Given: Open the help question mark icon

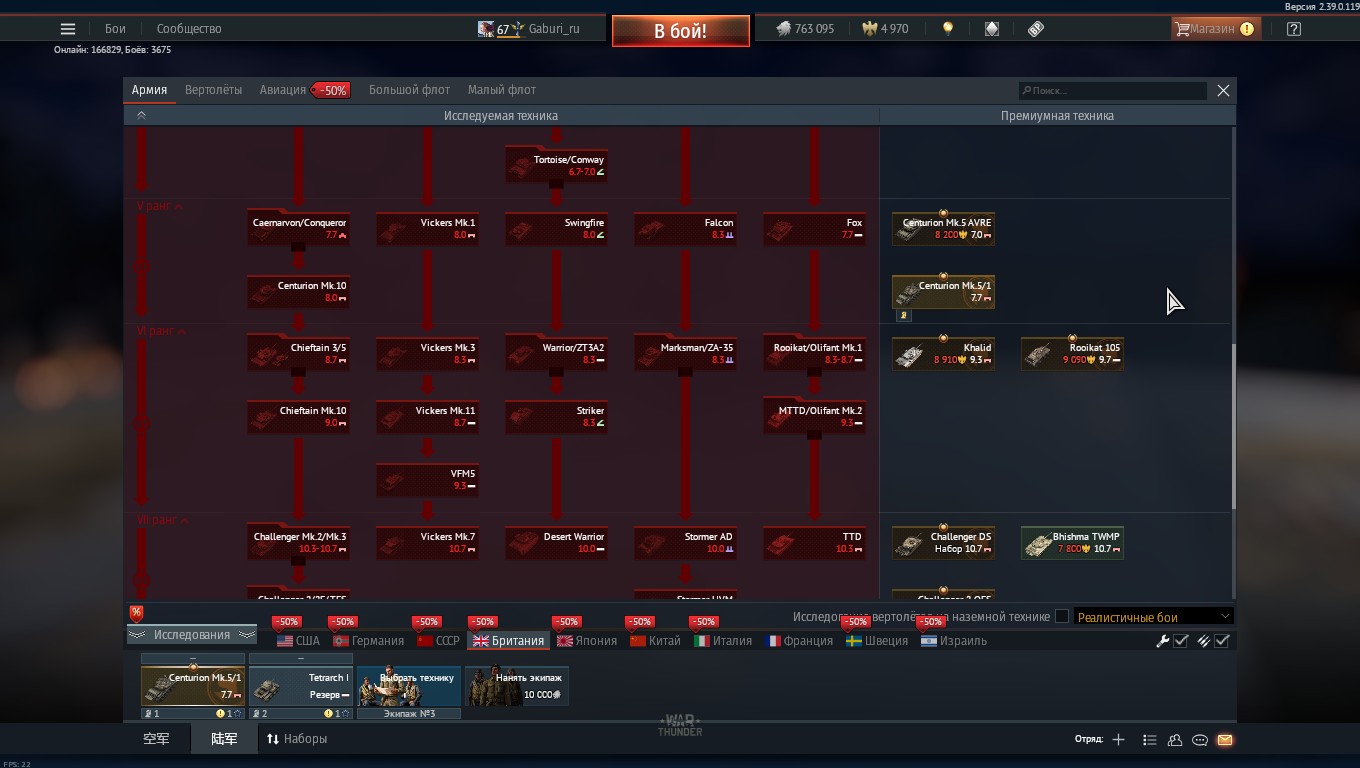Looking at the screenshot, I should (x=1294, y=29).
